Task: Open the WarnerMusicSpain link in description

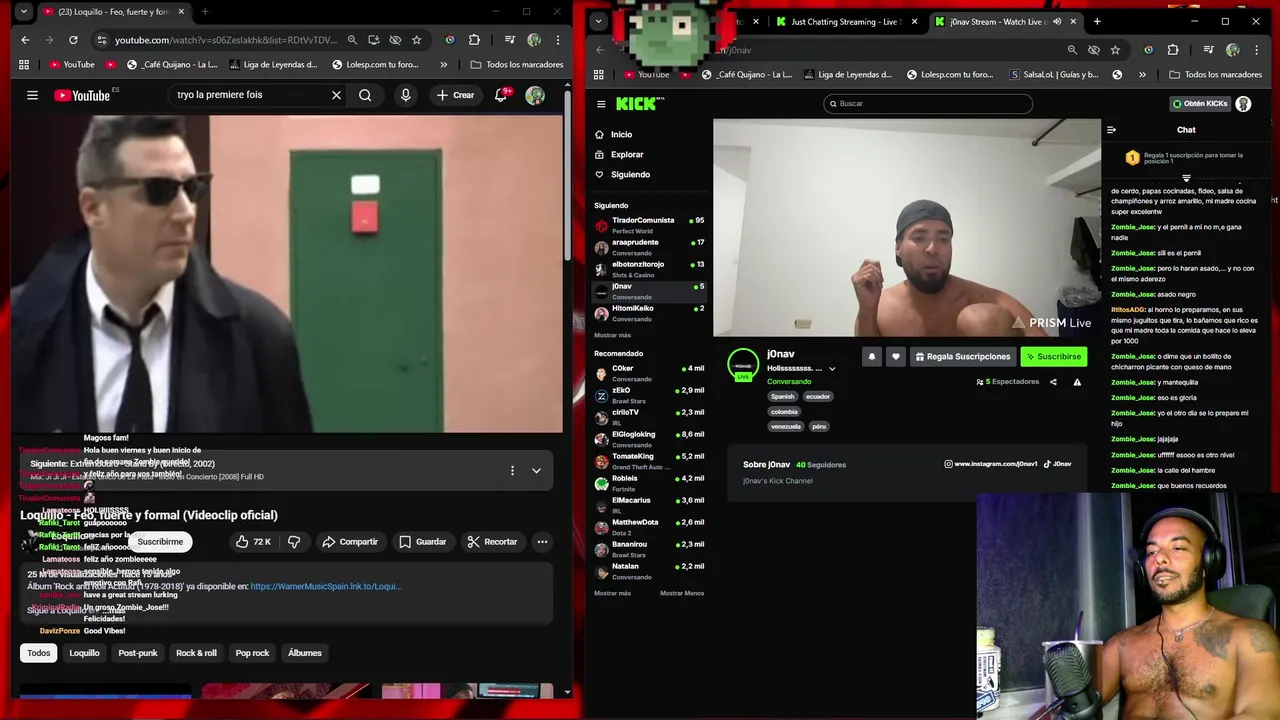Action: tap(325, 586)
